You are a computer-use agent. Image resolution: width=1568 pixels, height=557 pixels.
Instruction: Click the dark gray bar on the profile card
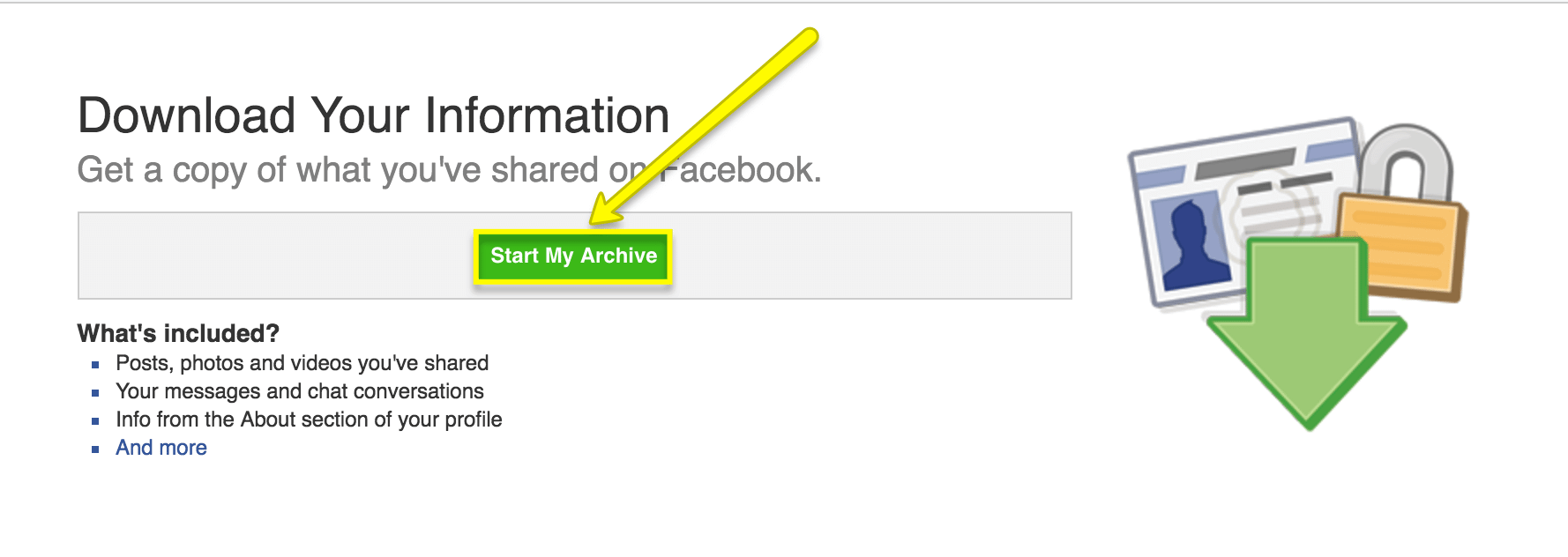click(1245, 165)
